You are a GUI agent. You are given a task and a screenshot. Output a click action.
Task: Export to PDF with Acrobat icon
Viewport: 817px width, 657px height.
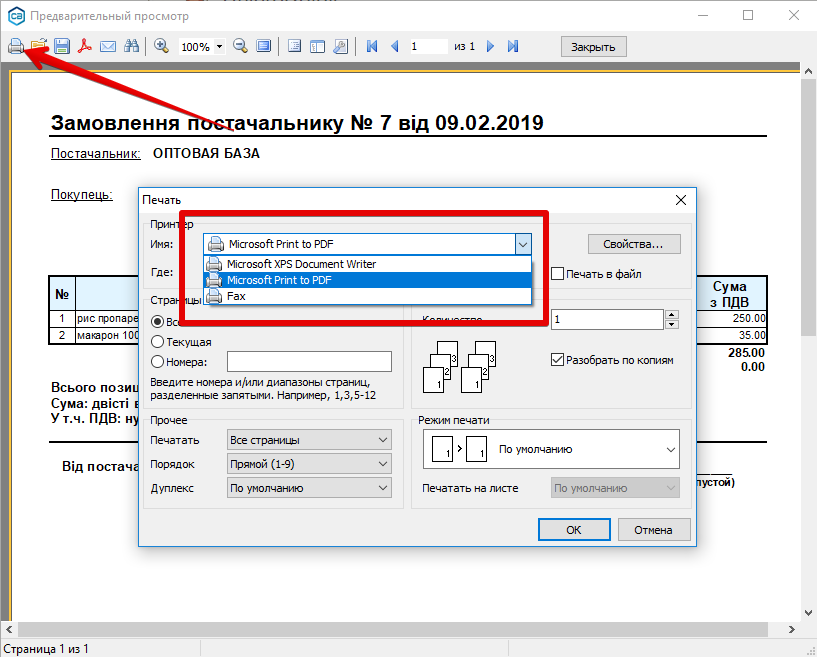(x=84, y=46)
